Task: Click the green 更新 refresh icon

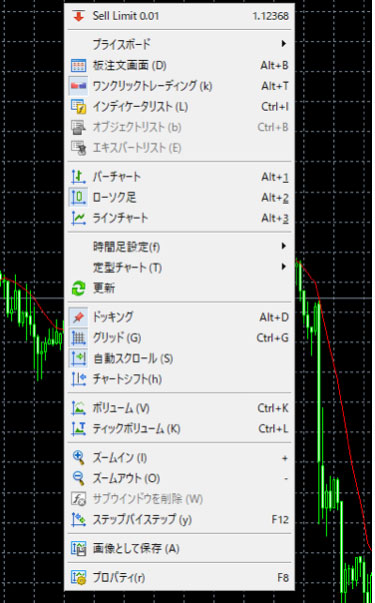Action: [78, 288]
